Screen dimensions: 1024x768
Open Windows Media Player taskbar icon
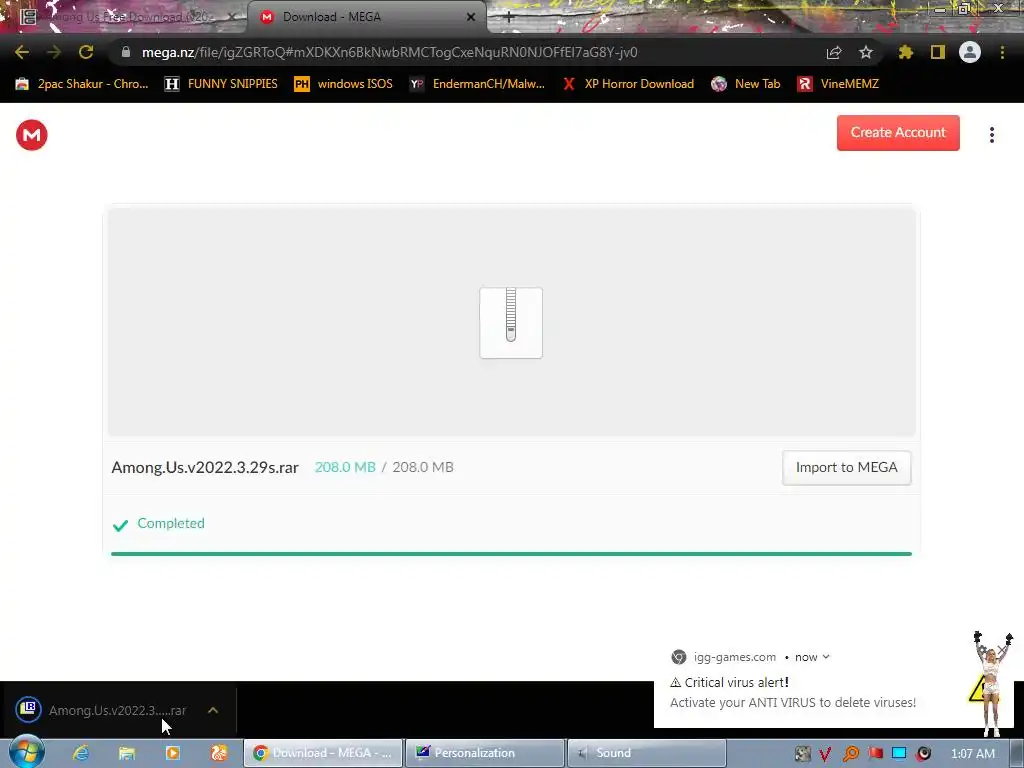pos(173,753)
